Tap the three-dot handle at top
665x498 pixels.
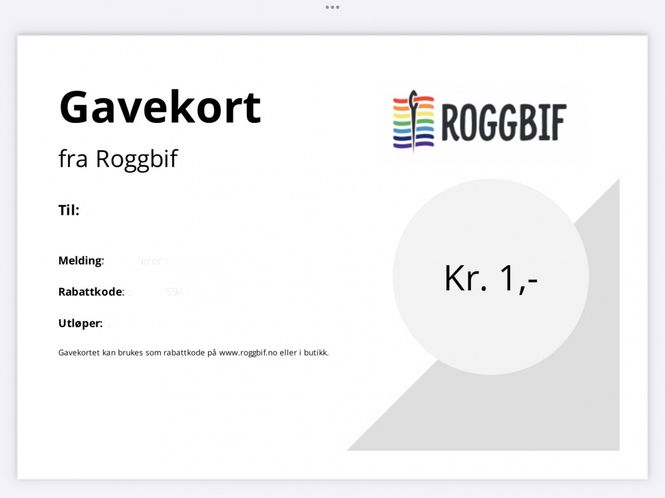coord(332,7)
